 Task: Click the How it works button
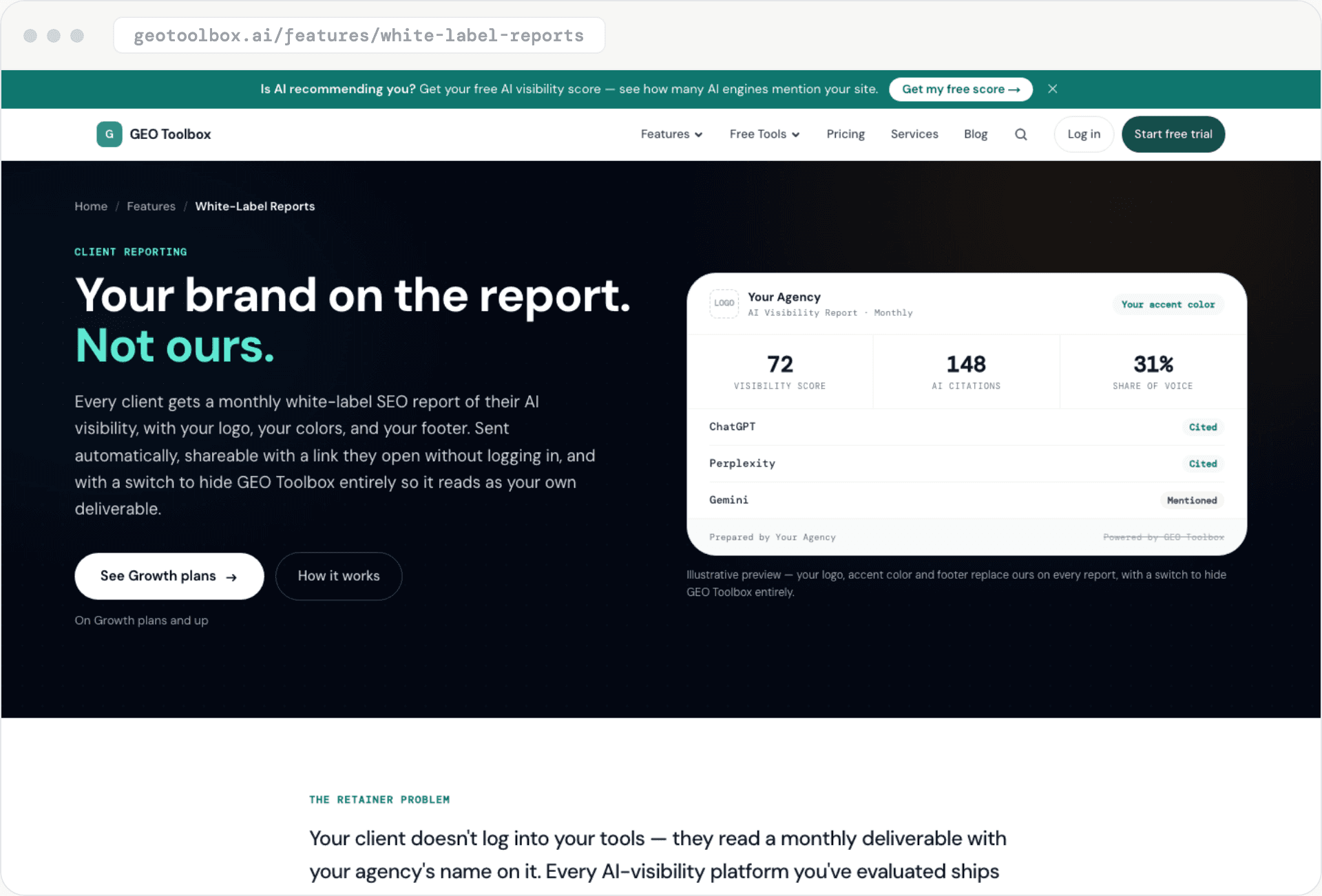339,576
